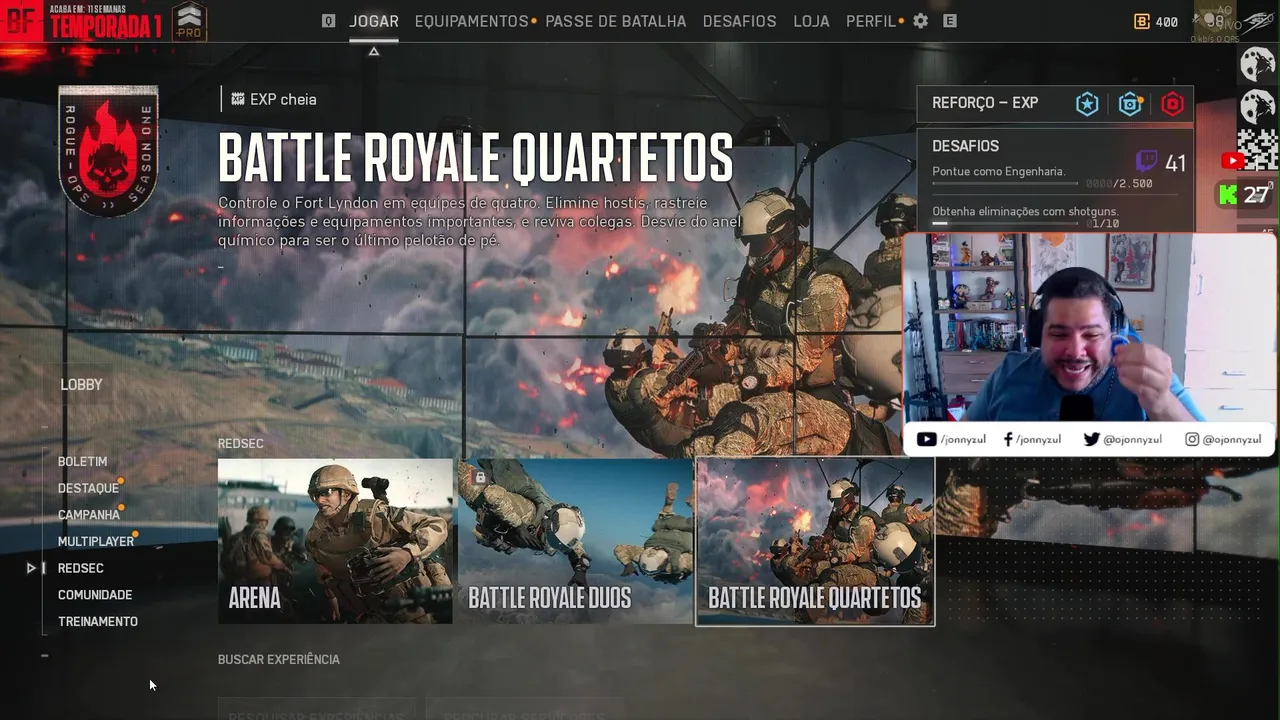Screen dimensions: 1280x720
Task: Choose the ARENA mode card
Action: pyautogui.click(x=335, y=541)
